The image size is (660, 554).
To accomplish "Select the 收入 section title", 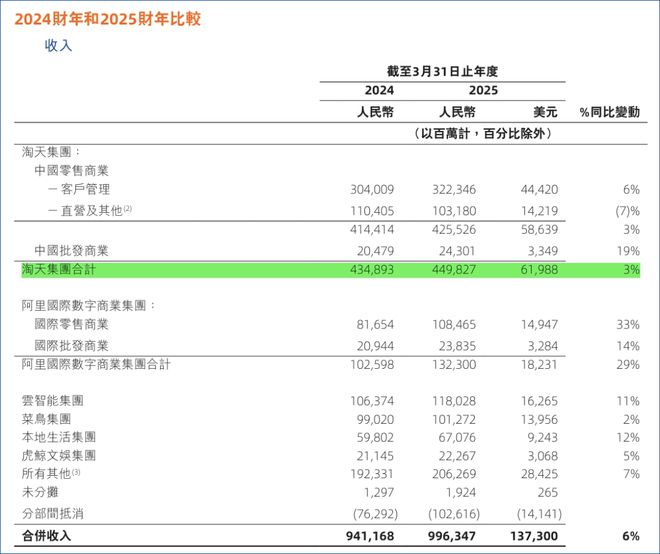I will pyautogui.click(x=59, y=45).
